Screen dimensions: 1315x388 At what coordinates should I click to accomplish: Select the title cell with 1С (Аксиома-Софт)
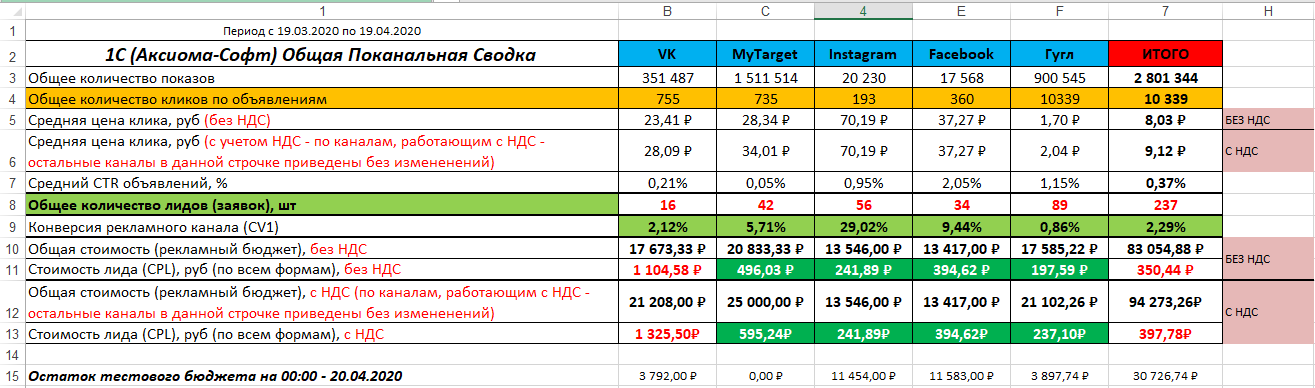(x=322, y=55)
